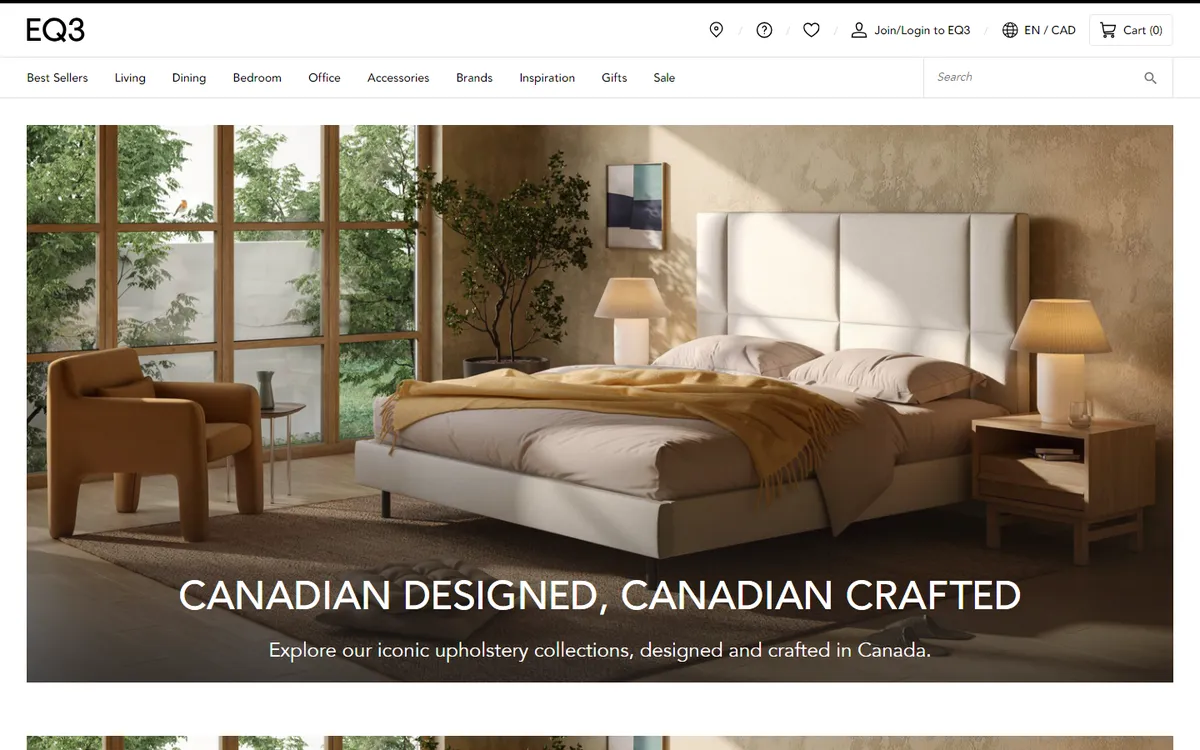Open the Dining menu
1200x750 pixels.
(189, 78)
